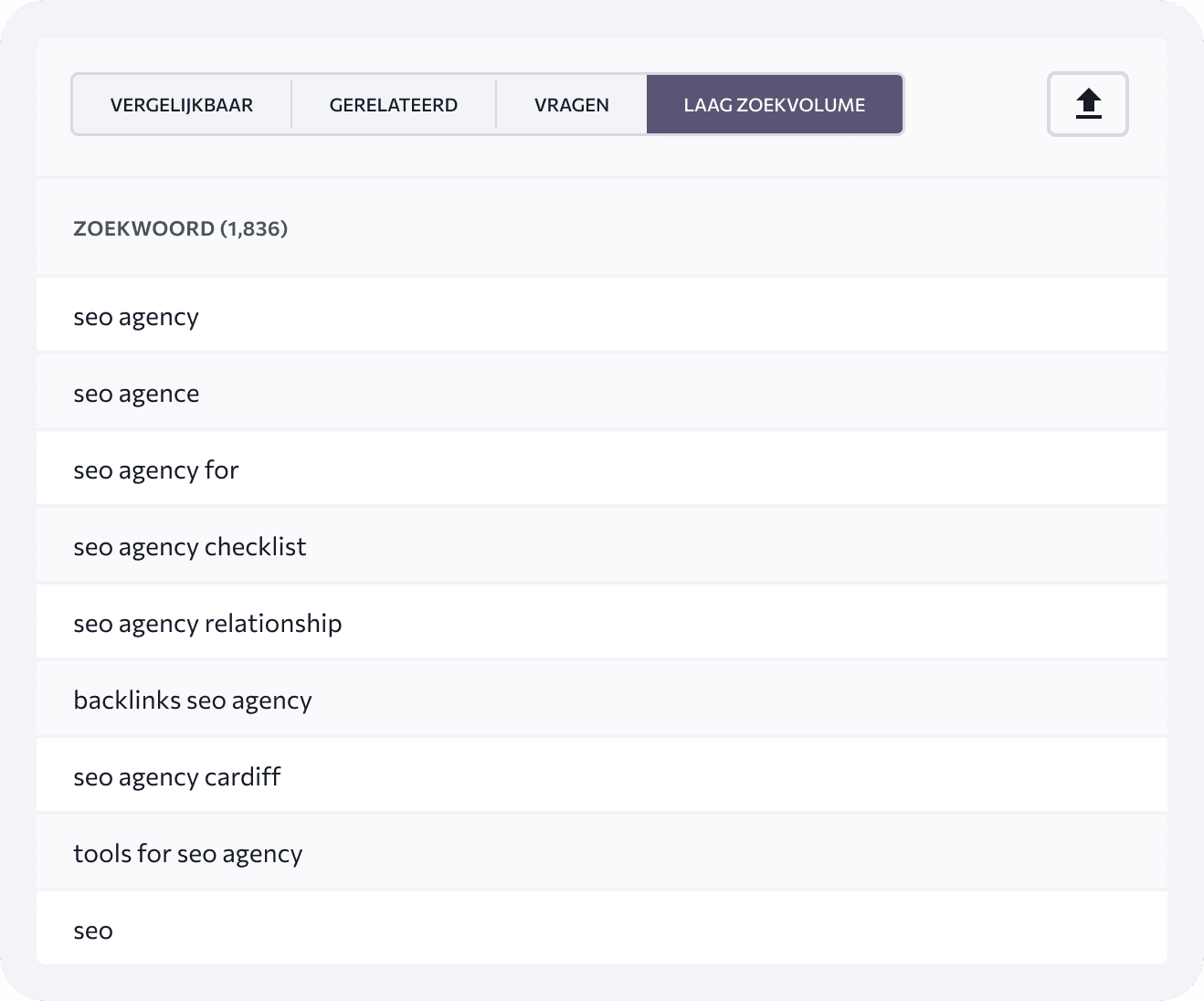Viewport: 1204px width, 1001px height.
Task: Select the Laag Zoekvolume tab
Action: (775, 105)
